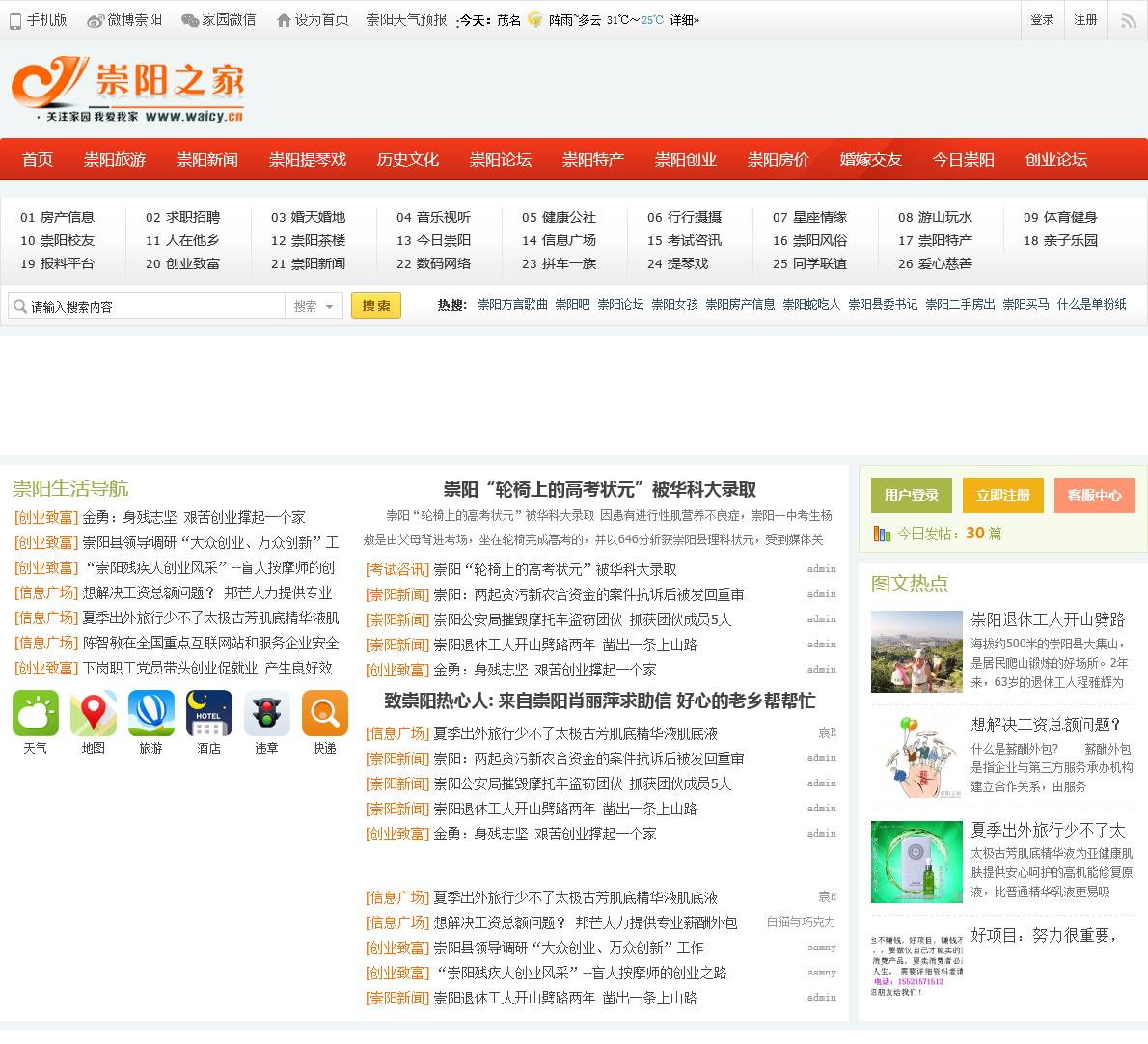
Task: Click the magnifier icon in search box
Action: point(20,306)
